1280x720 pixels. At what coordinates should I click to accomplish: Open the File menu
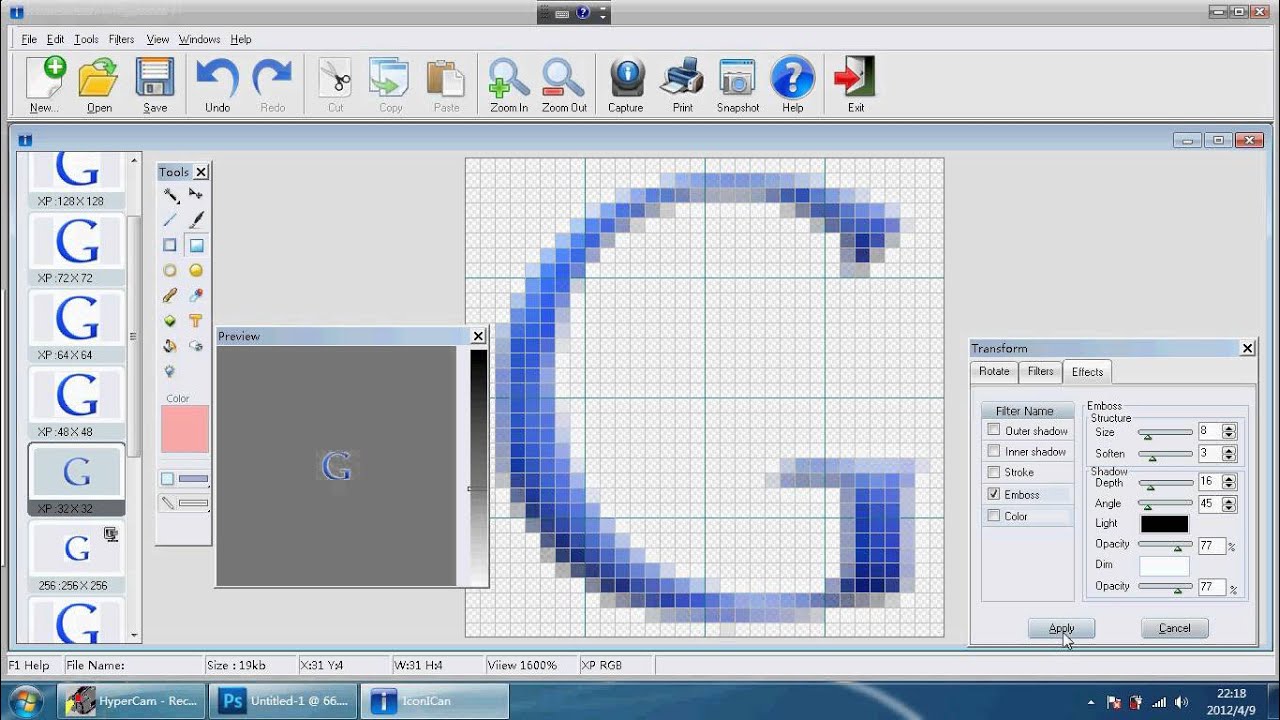point(29,39)
